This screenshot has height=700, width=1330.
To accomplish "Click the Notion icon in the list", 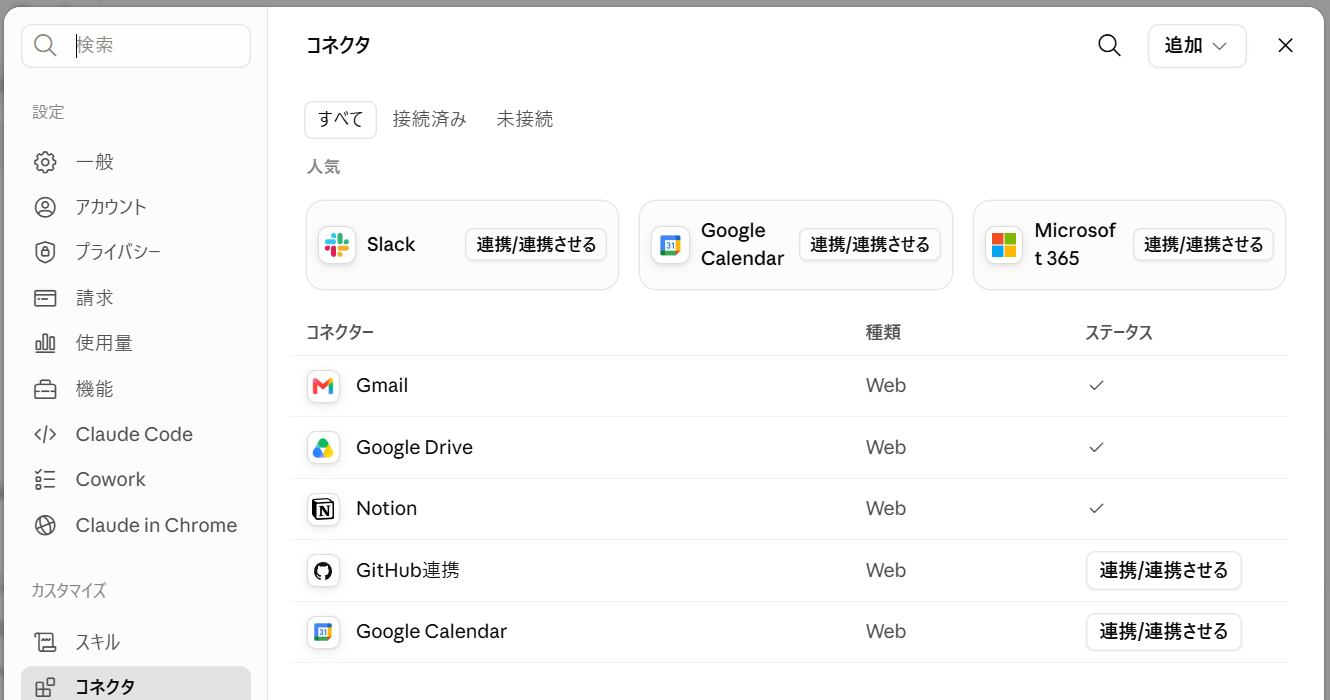I will coord(323,509).
